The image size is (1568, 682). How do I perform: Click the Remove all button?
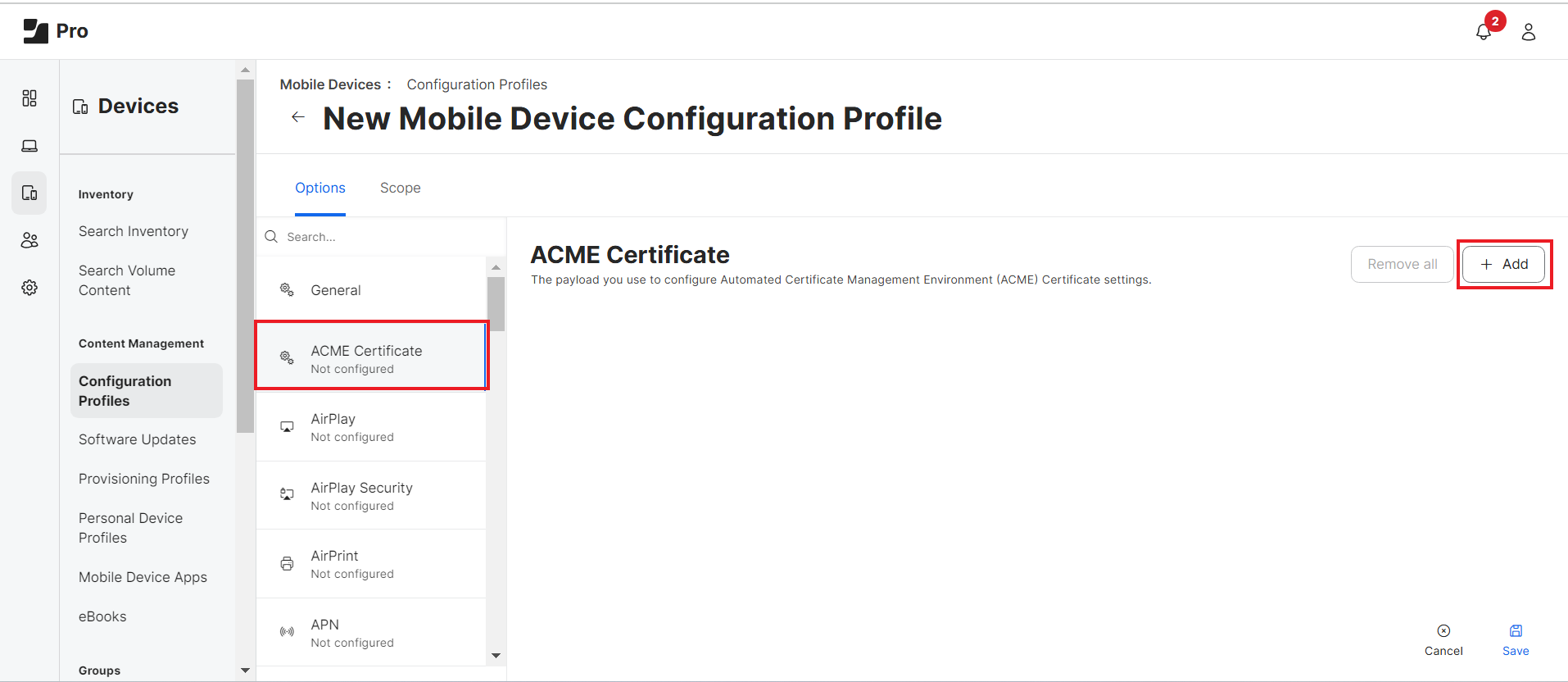click(x=1401, y=264)
